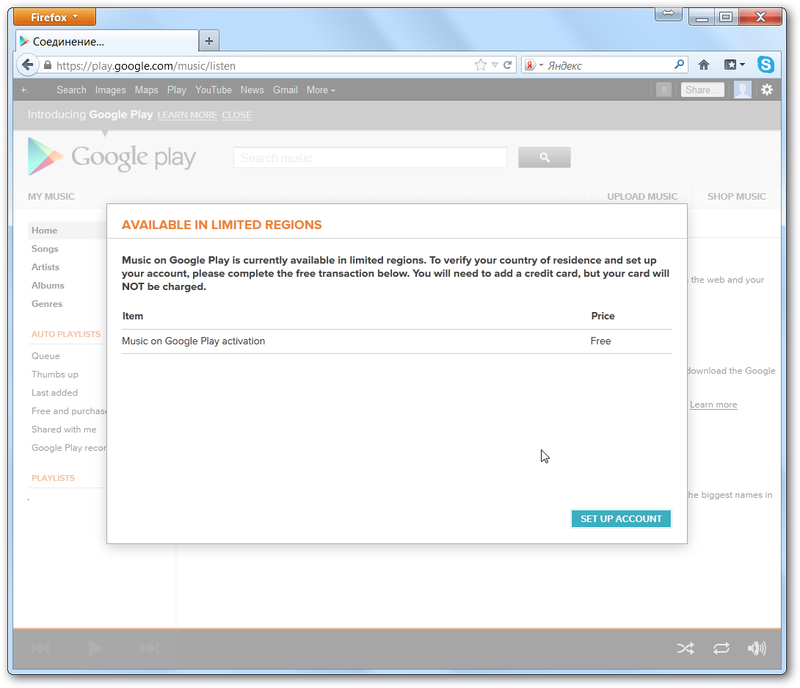Screen dimensions: 800x688
Task: Open Google Play recommends playlist
Action: click(69, 448)
